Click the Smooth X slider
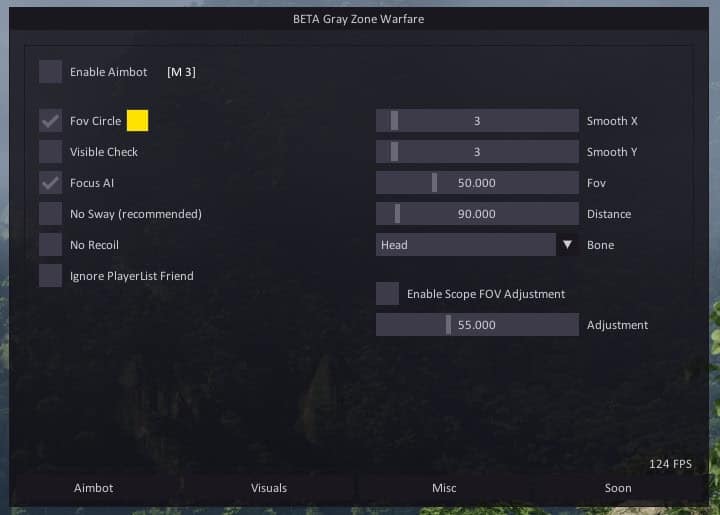Screen dimensions: 720x515 (x=477, y=121)
